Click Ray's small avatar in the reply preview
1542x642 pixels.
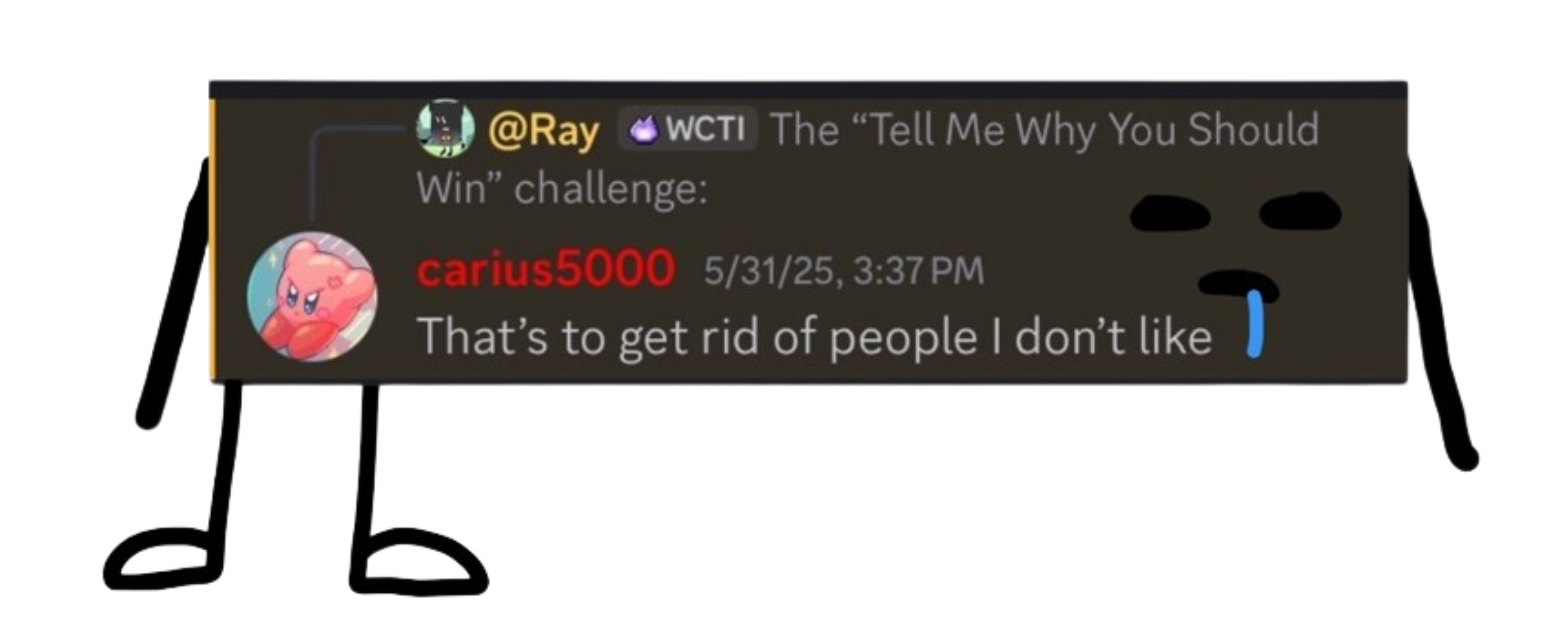(445, 128)
